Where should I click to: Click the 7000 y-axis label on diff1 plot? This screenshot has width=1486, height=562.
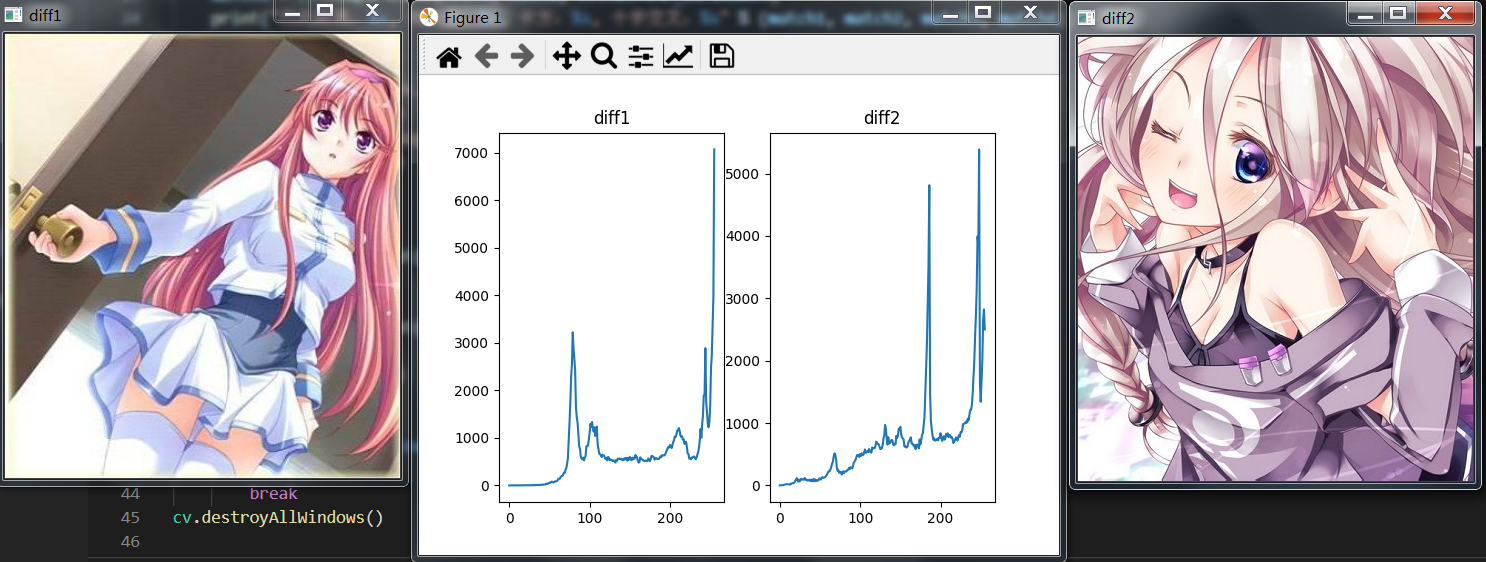[473, 153]
